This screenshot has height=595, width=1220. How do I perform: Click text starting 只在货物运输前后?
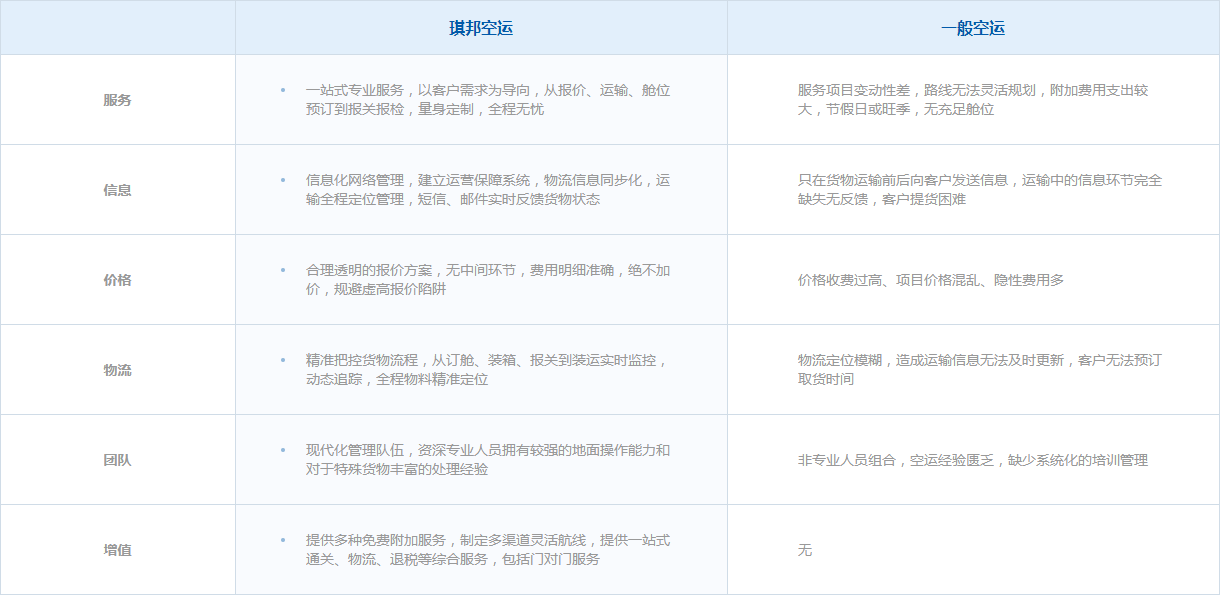[x=980, y=190]
